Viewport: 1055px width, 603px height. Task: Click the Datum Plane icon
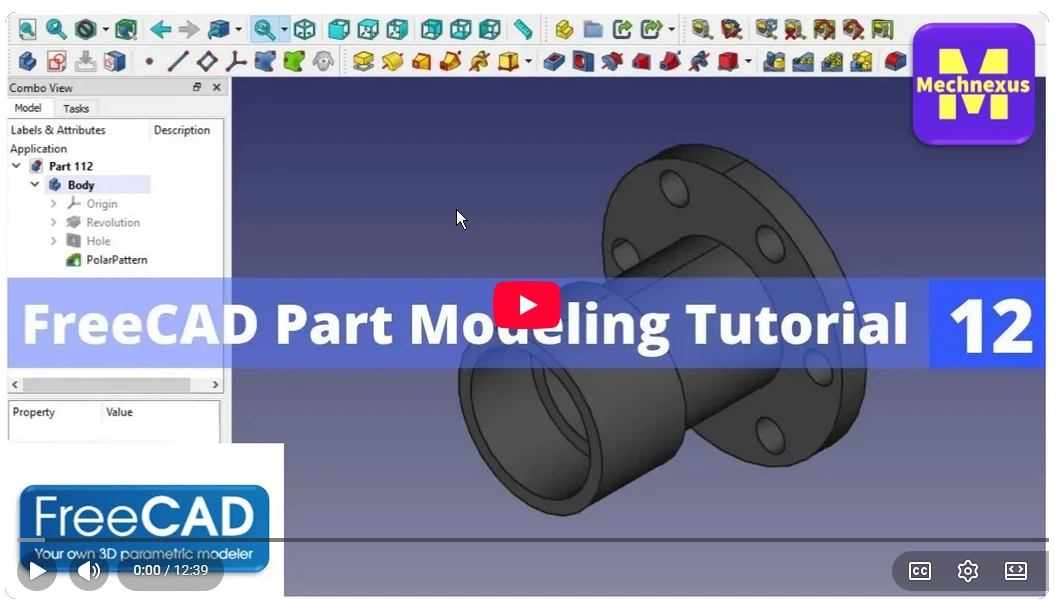(x=207, y=62)
